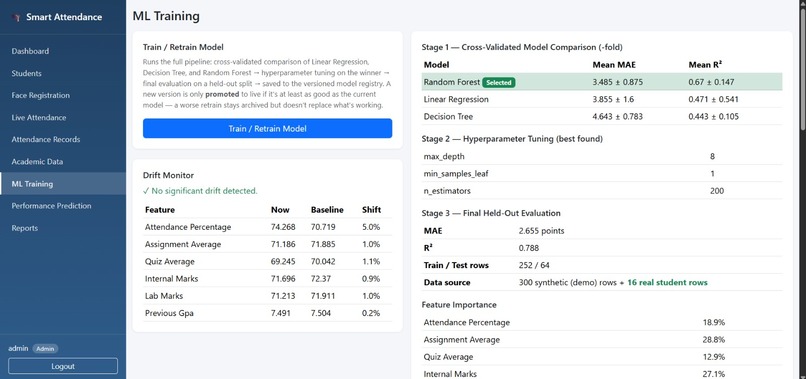This screenshot has width=806, height=379.
Task: Click the 16 real student rows text
Action: pyautogui.click(x=667, y=282)
